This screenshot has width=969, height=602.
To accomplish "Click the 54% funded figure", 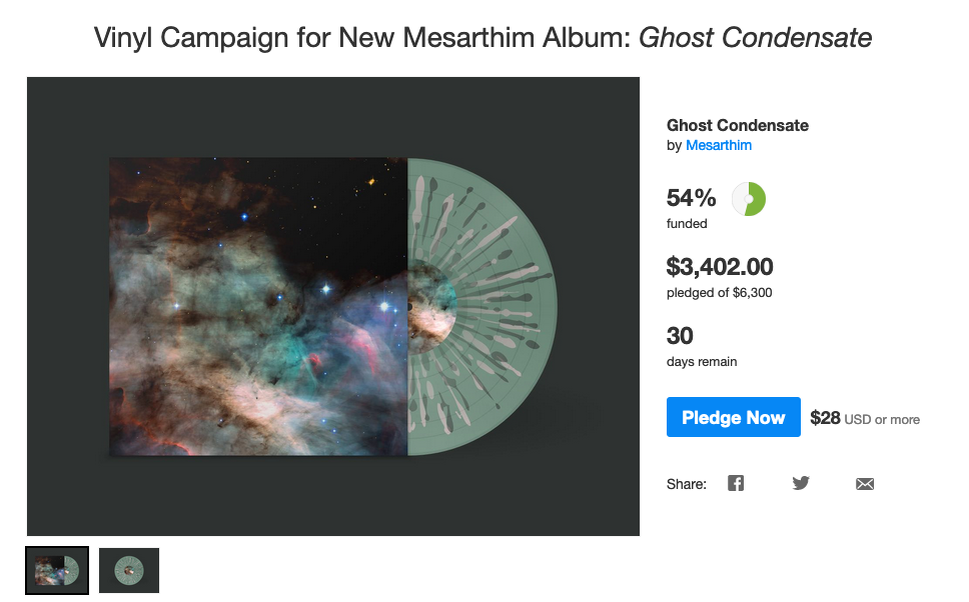I will [691, 198].
